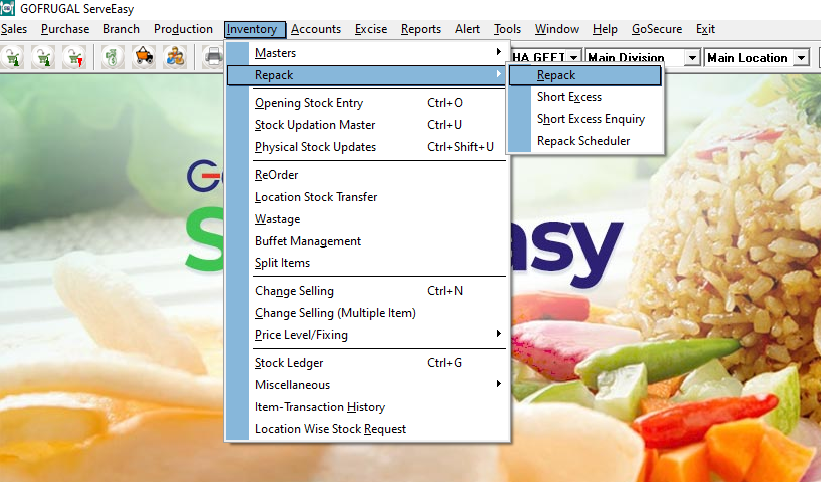Open Location Wise Stock Request
The height and width of the screenshot is (482, 821).
tap(368, 429)
